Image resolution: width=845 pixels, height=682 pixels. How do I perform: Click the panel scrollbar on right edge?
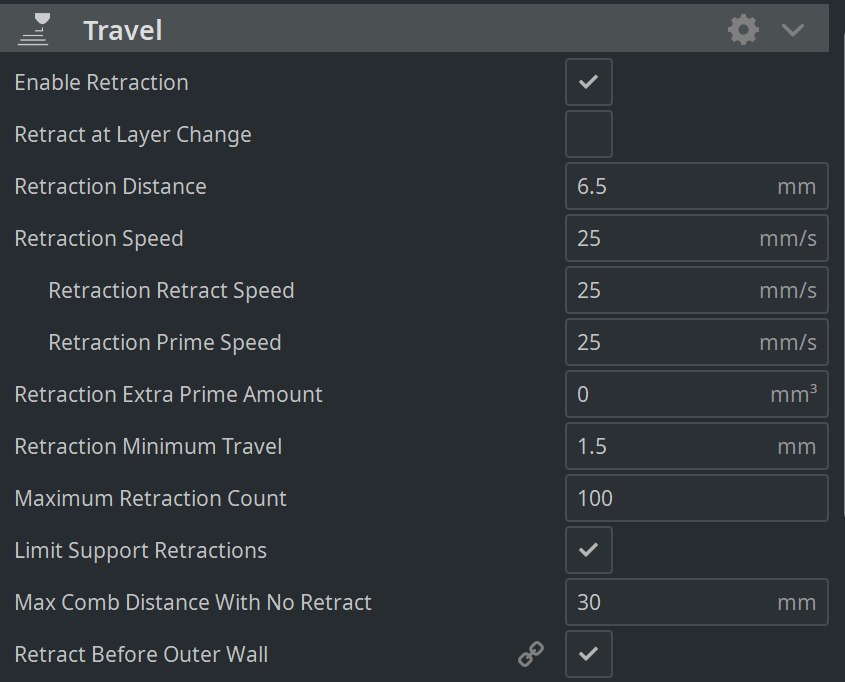click(x=842, y=275)
